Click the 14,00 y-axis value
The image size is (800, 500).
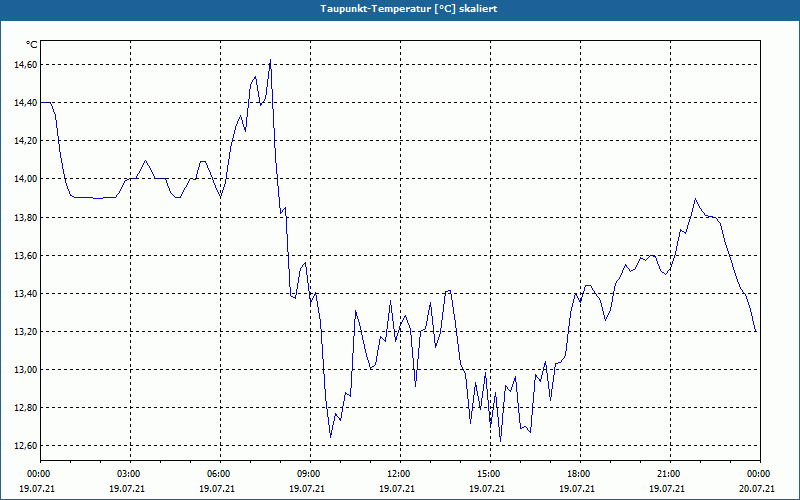pos(25,179)
